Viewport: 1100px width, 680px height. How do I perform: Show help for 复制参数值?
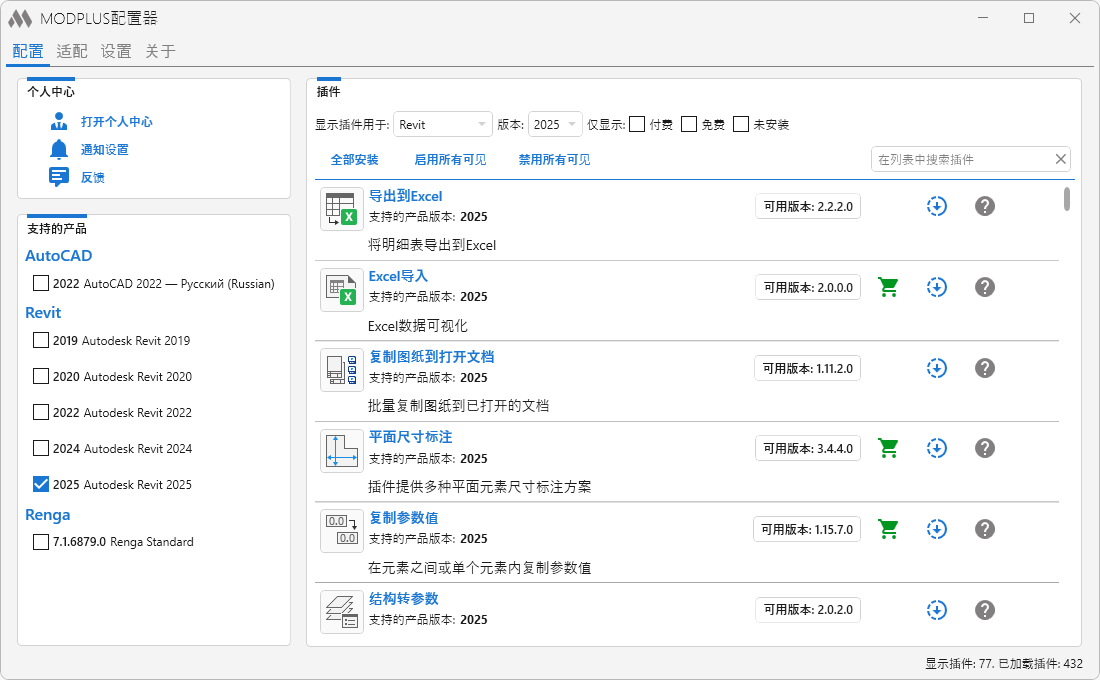click(x=985, y=529)
